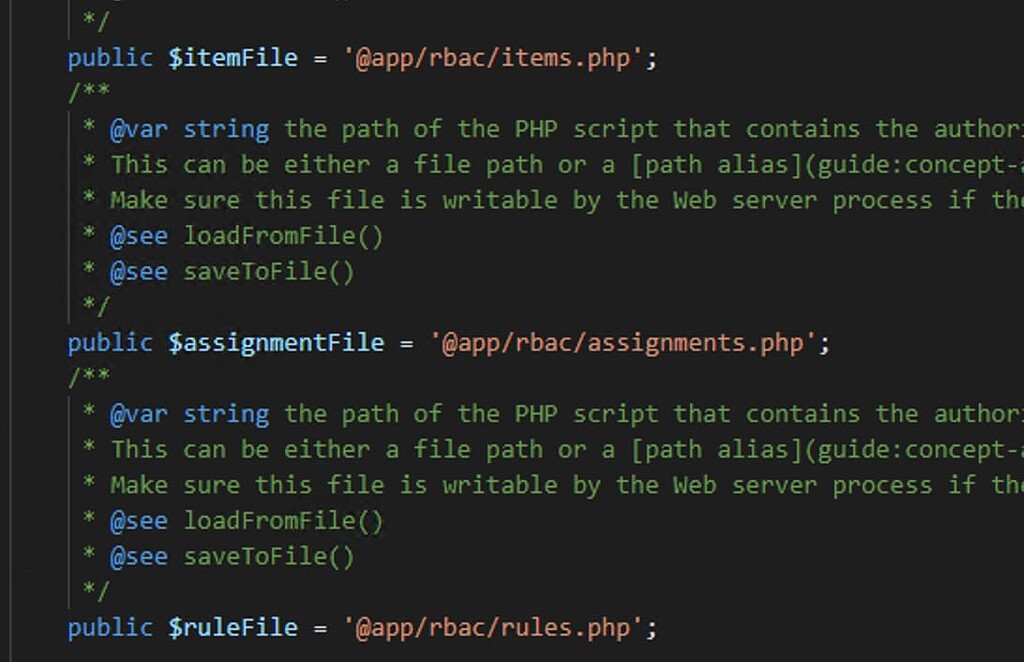Click the second @var tag

[138, 415]
